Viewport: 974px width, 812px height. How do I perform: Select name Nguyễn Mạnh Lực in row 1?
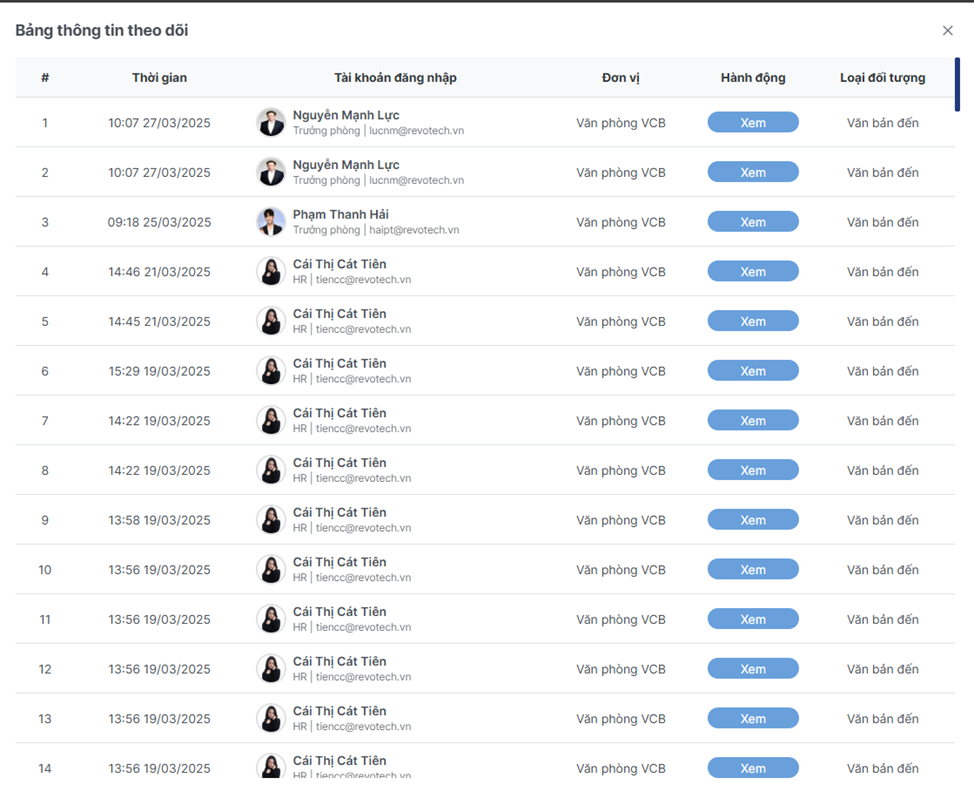pos(346,115)
